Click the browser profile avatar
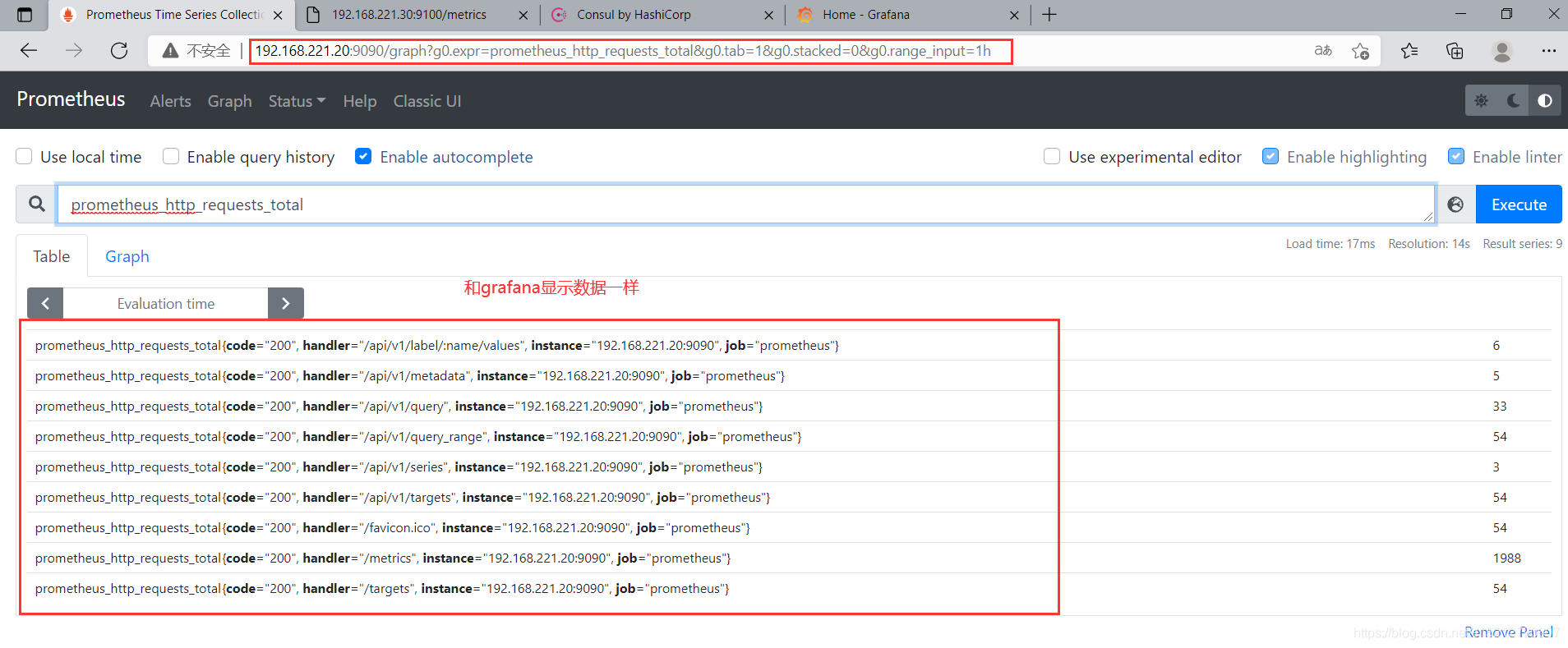Image resolution: width=1568 pixels, height=648 pixels. tap(1501, 51)
